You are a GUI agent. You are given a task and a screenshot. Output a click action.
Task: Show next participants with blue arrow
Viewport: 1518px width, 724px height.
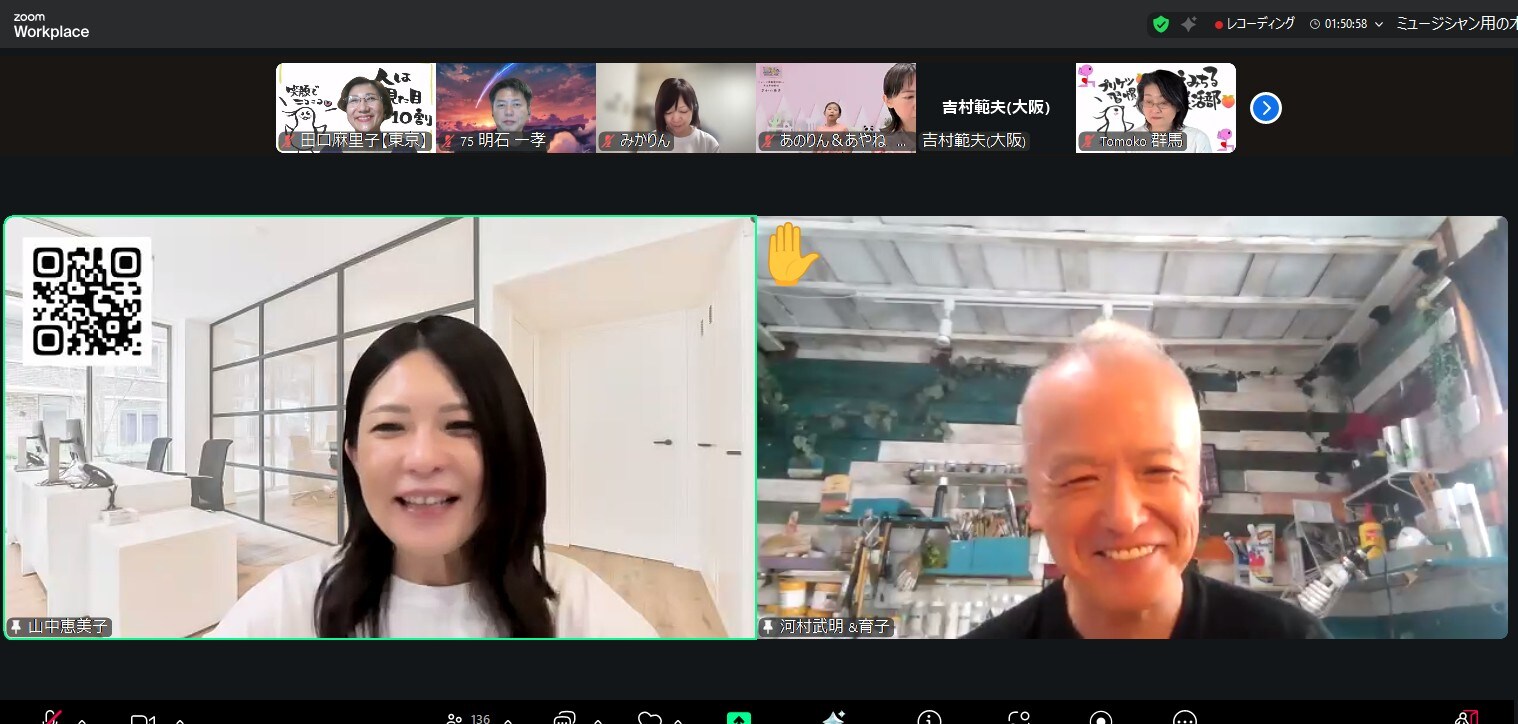click(x=1265, y=108)
